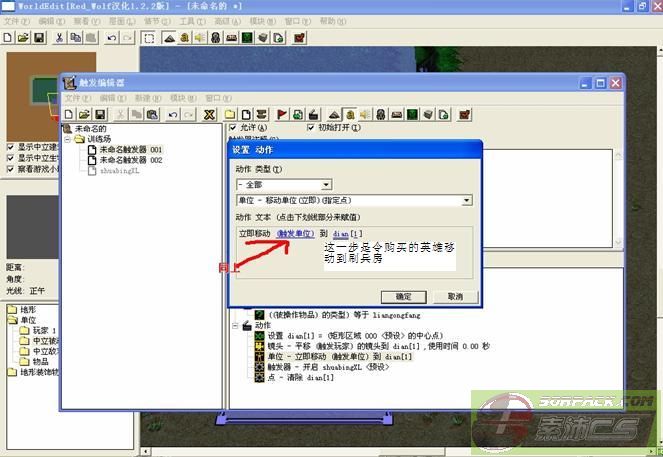This screenshot has height=457, width=663.
Task: Open the 全部 action type dropdown
Action: 326,185
